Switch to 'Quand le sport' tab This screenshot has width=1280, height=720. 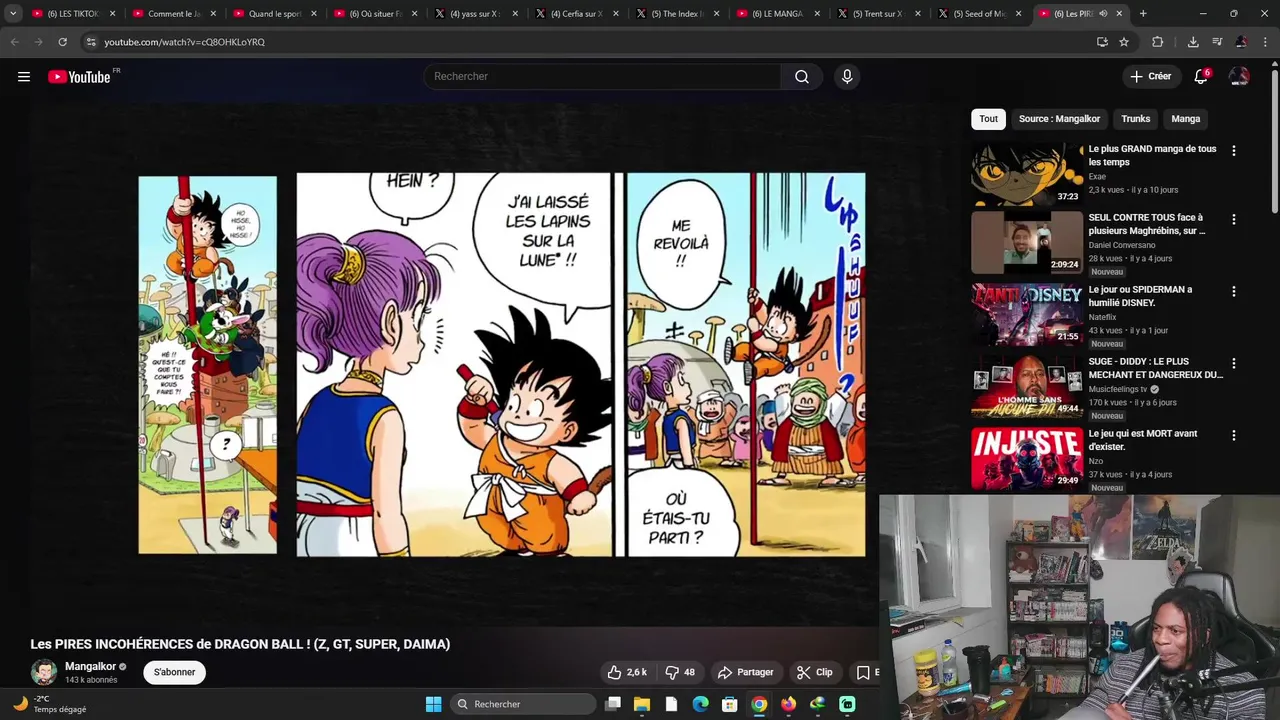pyautogui.click(x=273, y=14)
